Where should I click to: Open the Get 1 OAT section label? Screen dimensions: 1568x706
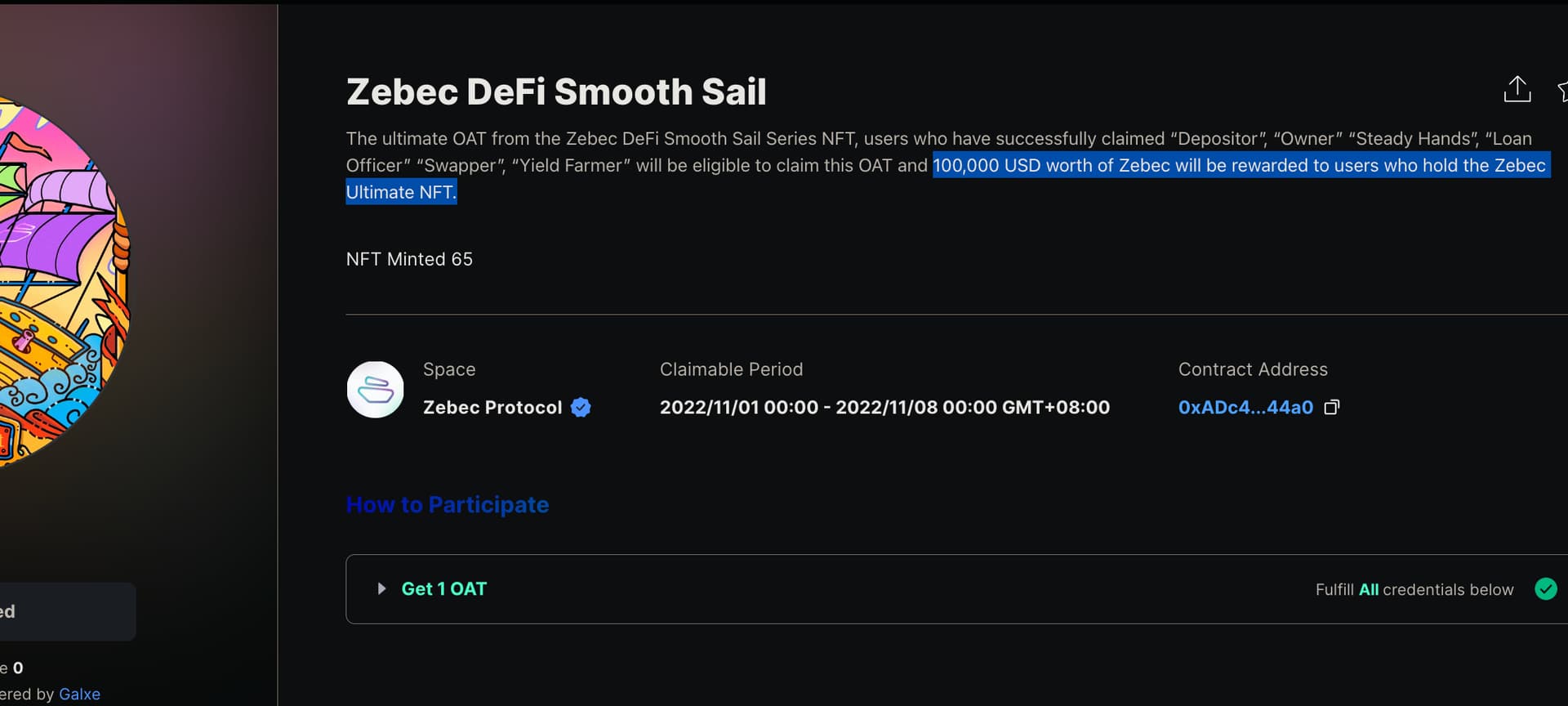(443, 588)
